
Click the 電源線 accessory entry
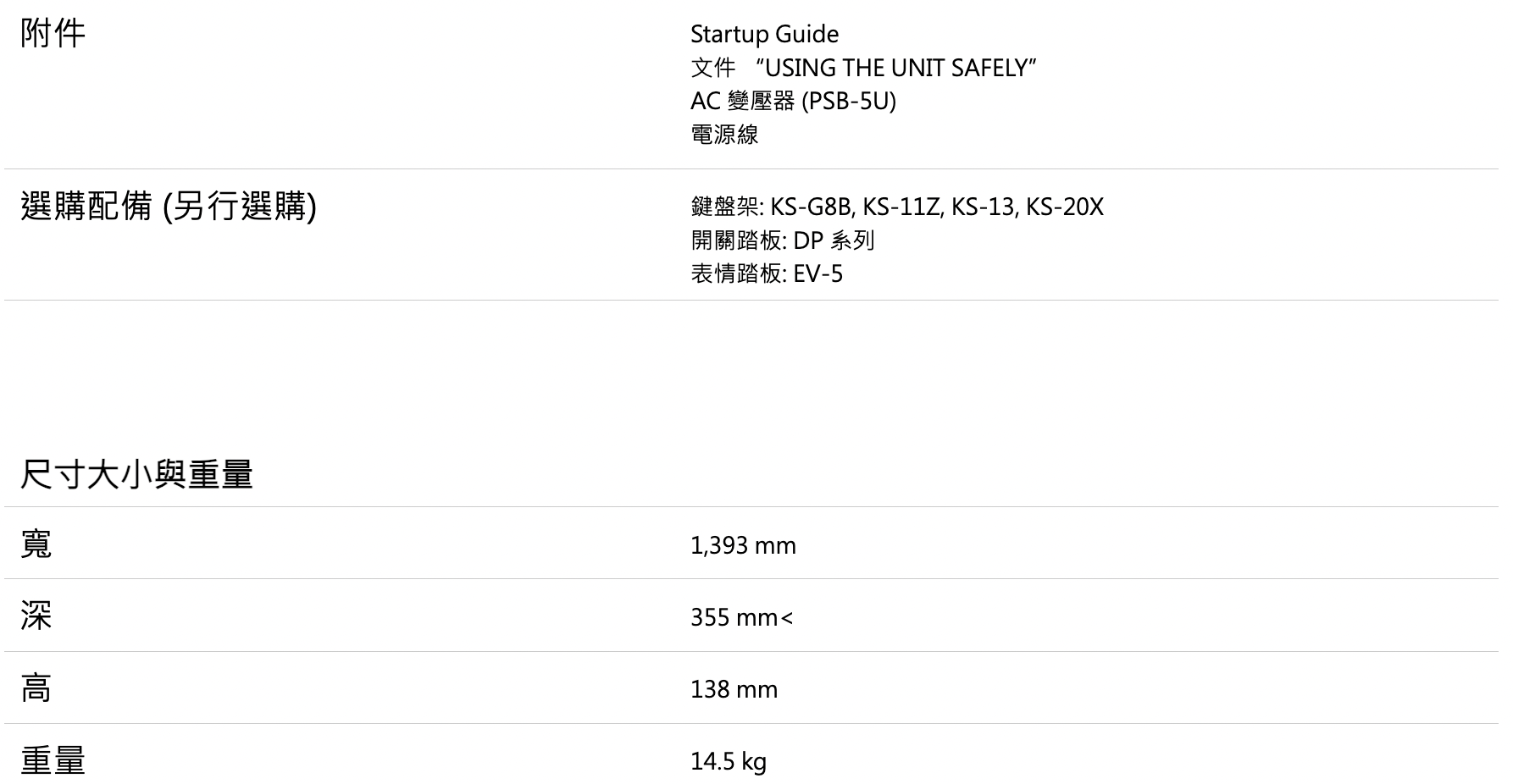point(724,134)
